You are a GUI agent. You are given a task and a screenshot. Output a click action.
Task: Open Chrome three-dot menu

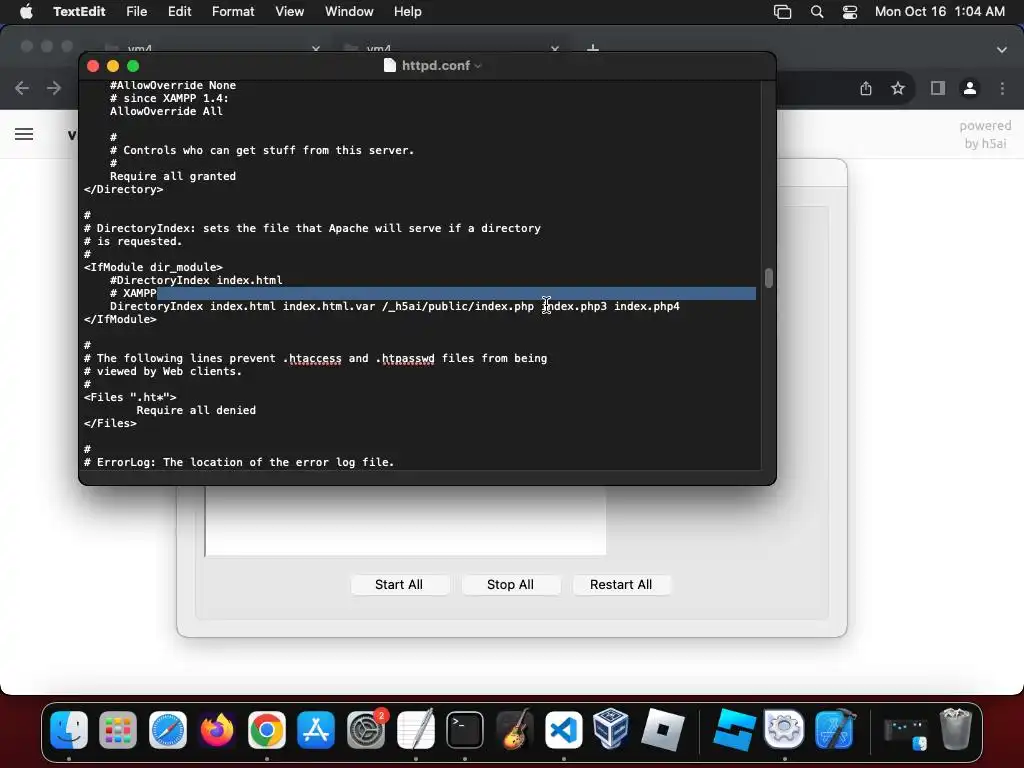tap(1002, 88)
